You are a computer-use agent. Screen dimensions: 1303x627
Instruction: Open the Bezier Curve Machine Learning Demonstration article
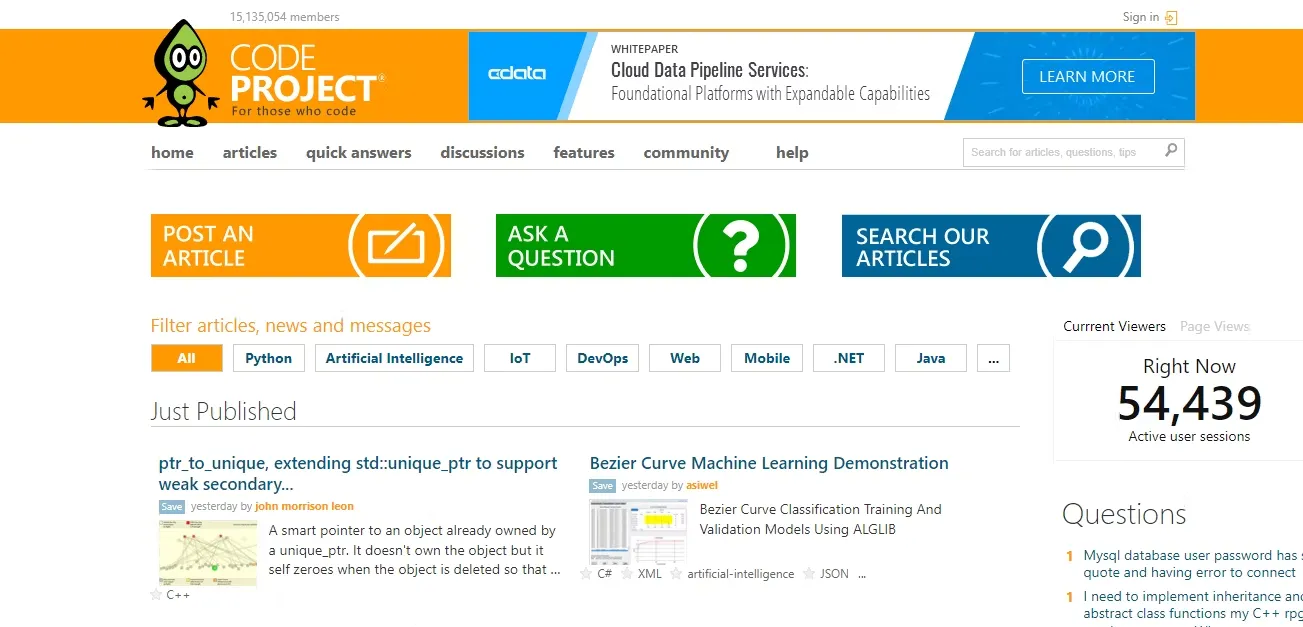pos(768,463)
